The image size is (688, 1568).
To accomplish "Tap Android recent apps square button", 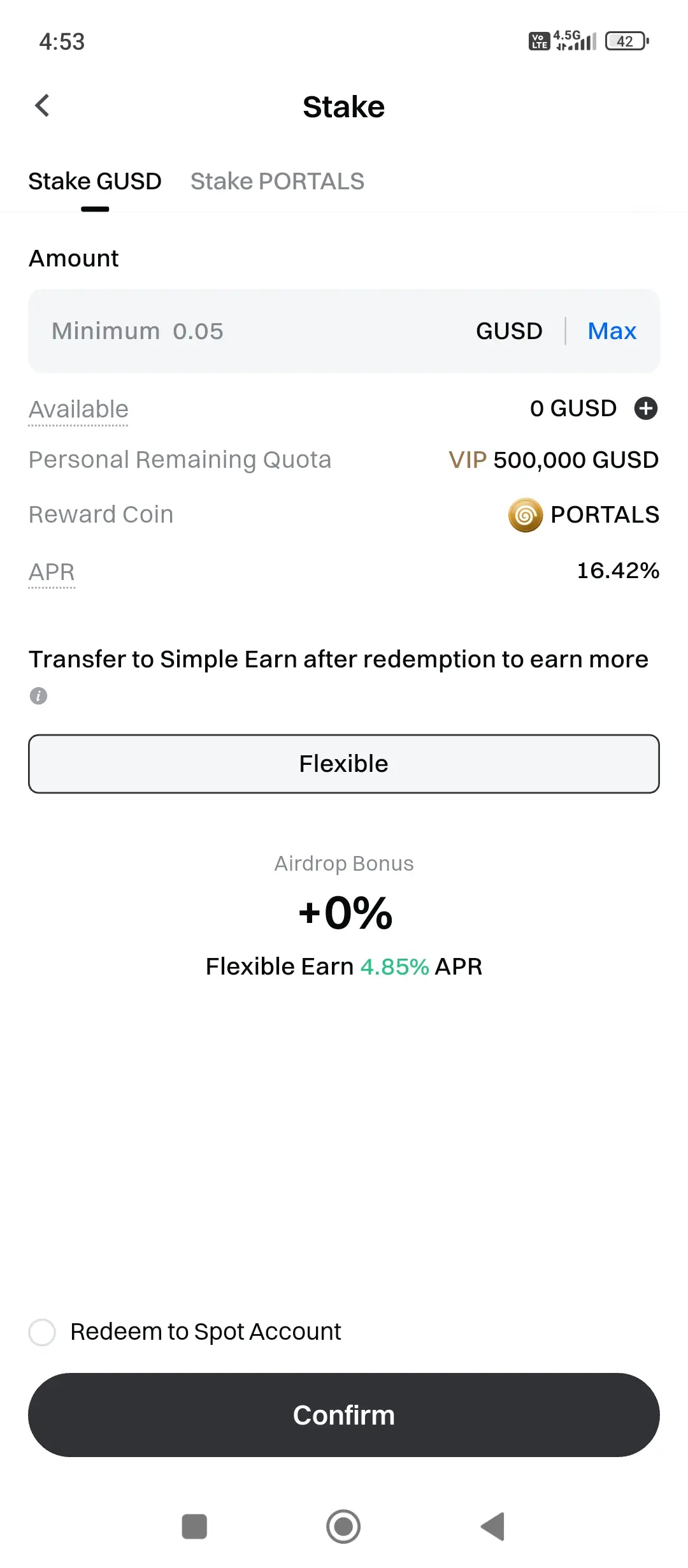I will coord(194,1527).
